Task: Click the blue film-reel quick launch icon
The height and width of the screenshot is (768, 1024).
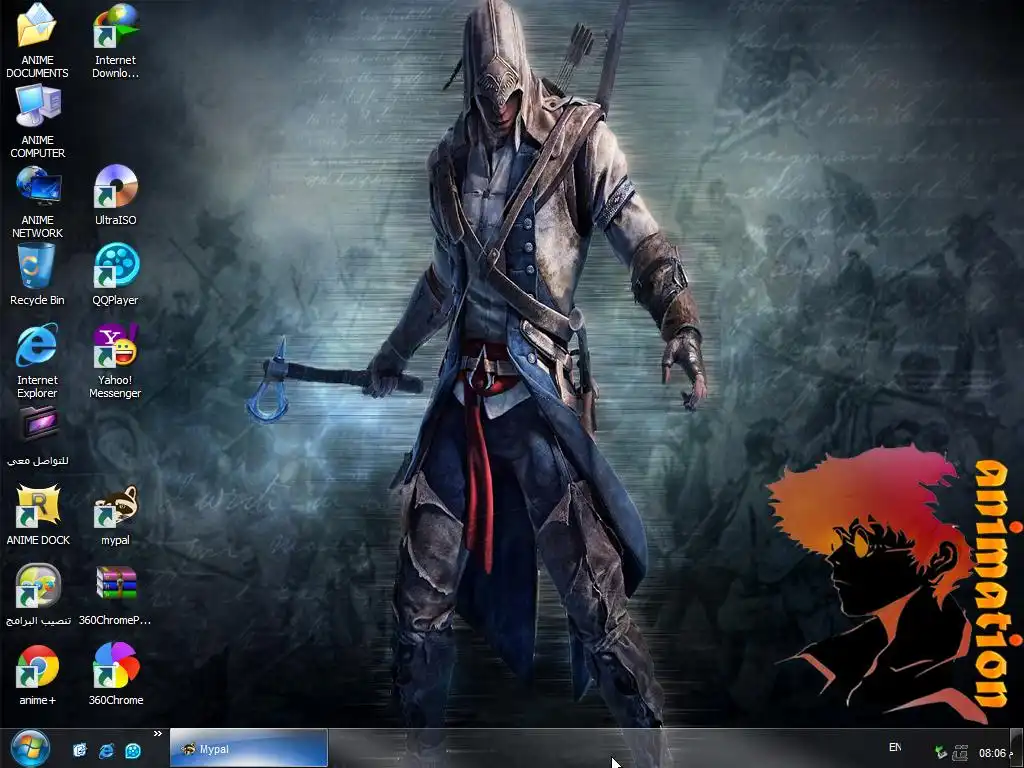Action: [x=133, y=751]
